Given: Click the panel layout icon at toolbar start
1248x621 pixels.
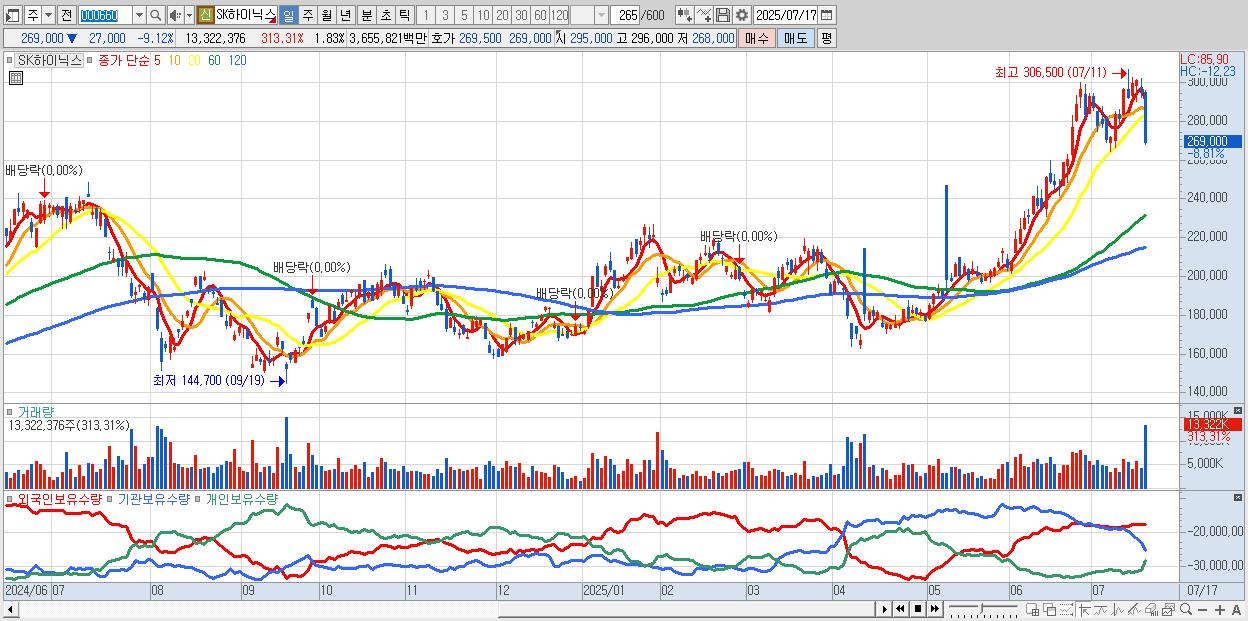Looking at the screenshot, I should click(x=11, y=15).
